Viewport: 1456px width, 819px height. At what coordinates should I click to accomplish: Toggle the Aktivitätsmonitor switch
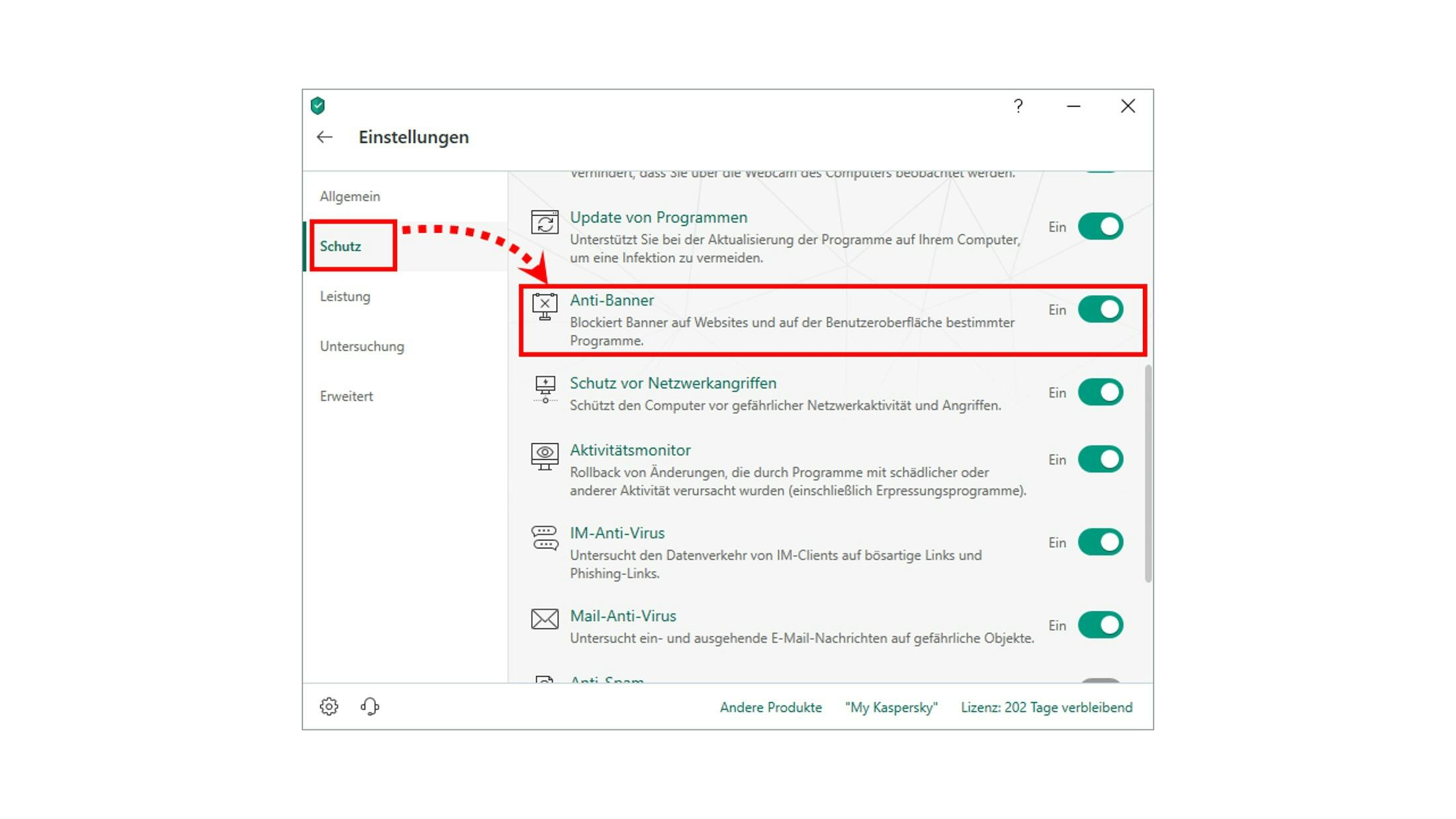[1101, 459]
